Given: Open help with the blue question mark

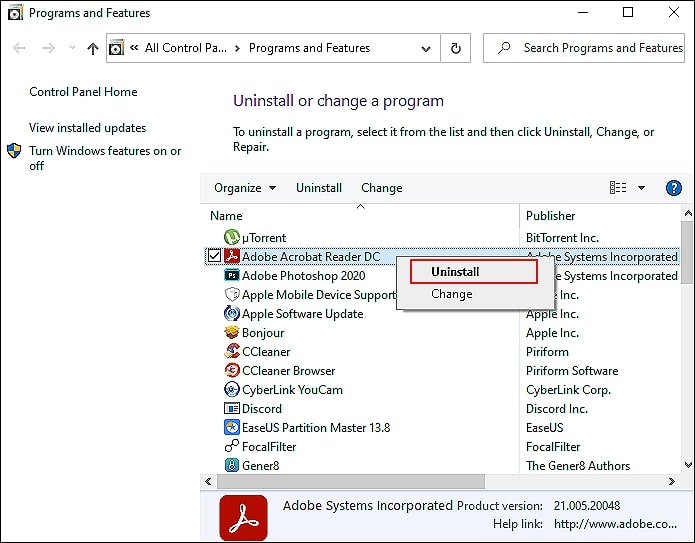Looking at the screenshot, I should click(x=673, y=188).
